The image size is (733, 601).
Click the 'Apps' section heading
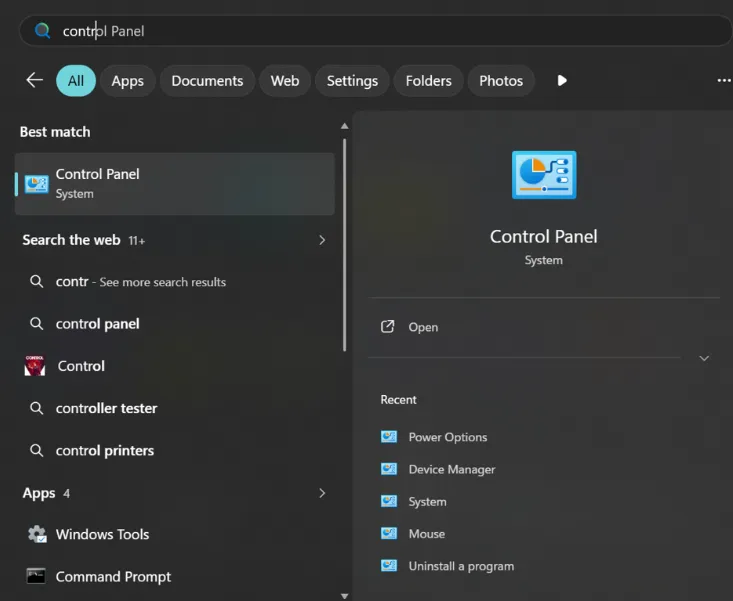click(x=39, y=493)
